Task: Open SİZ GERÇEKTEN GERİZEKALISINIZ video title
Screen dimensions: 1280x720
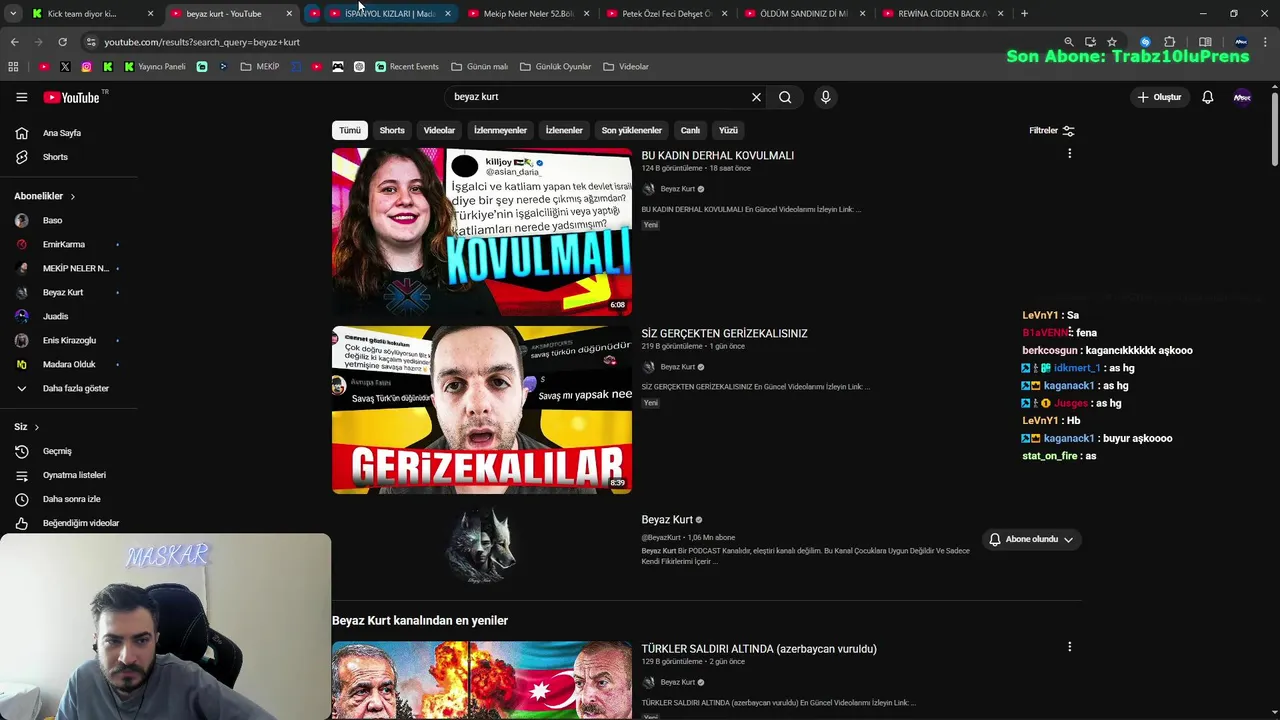Action: click(724, 333)
